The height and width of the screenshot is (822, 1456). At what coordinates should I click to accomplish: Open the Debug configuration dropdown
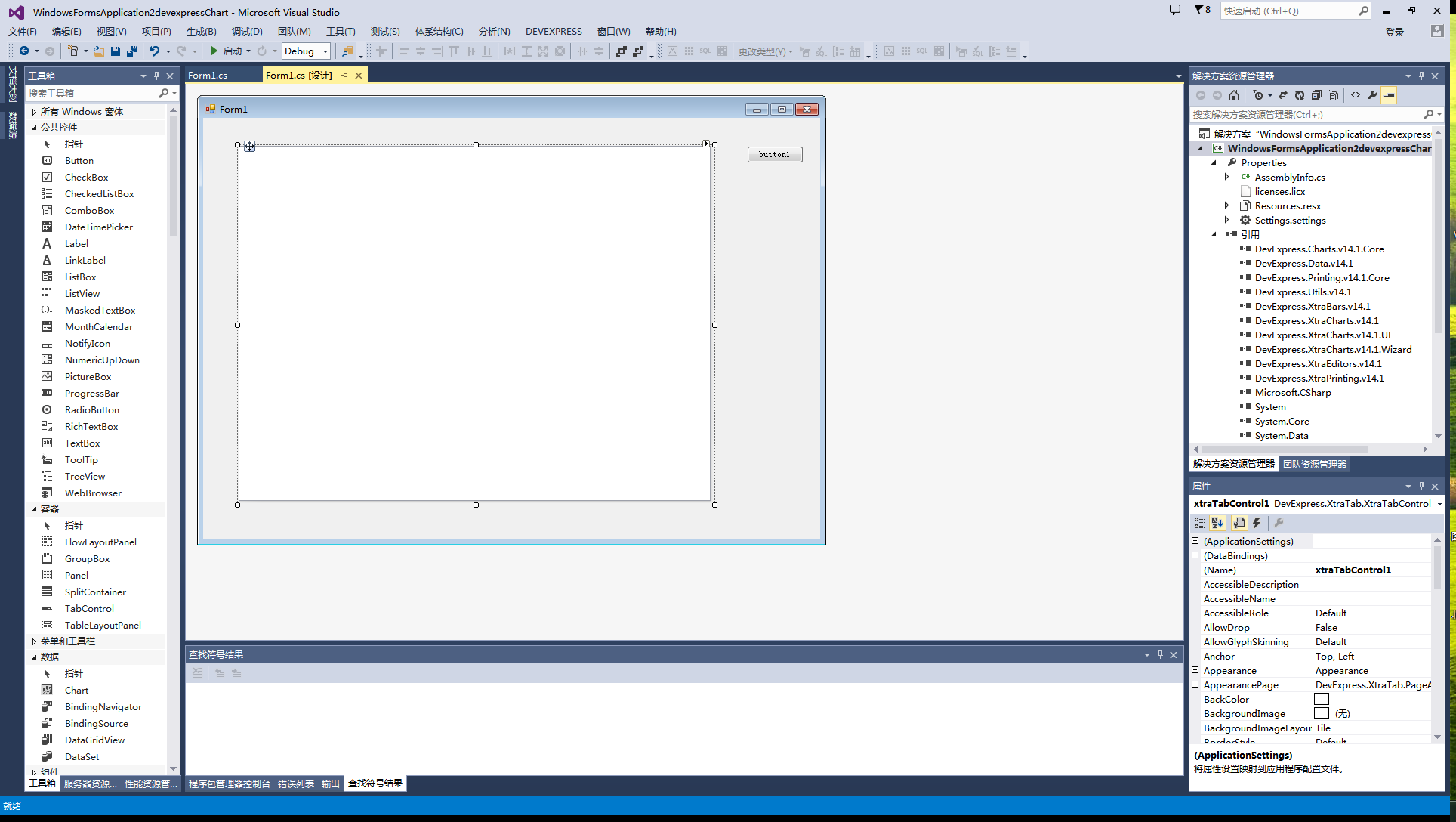point(325,51)
